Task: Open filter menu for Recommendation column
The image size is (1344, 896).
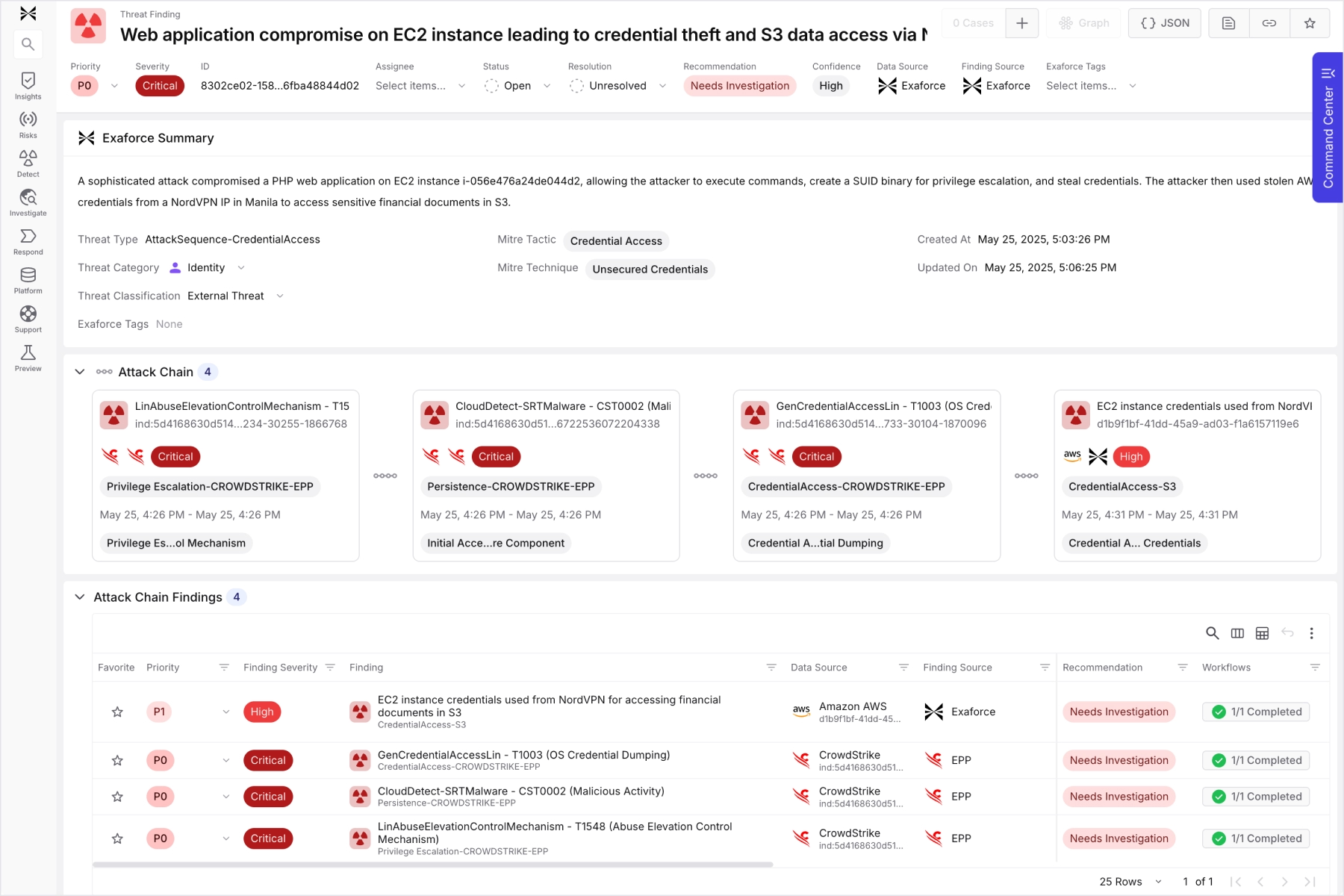Action: (1183, 668)
